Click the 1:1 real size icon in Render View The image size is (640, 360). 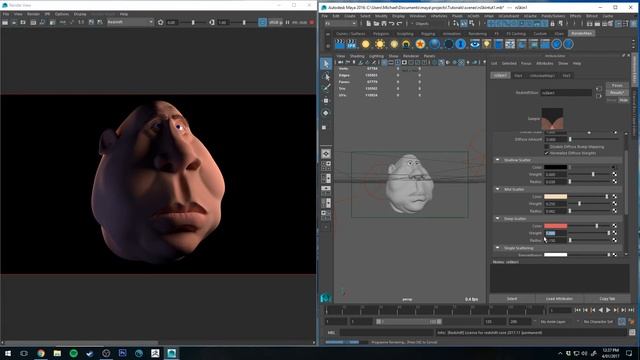pos(81,22)
